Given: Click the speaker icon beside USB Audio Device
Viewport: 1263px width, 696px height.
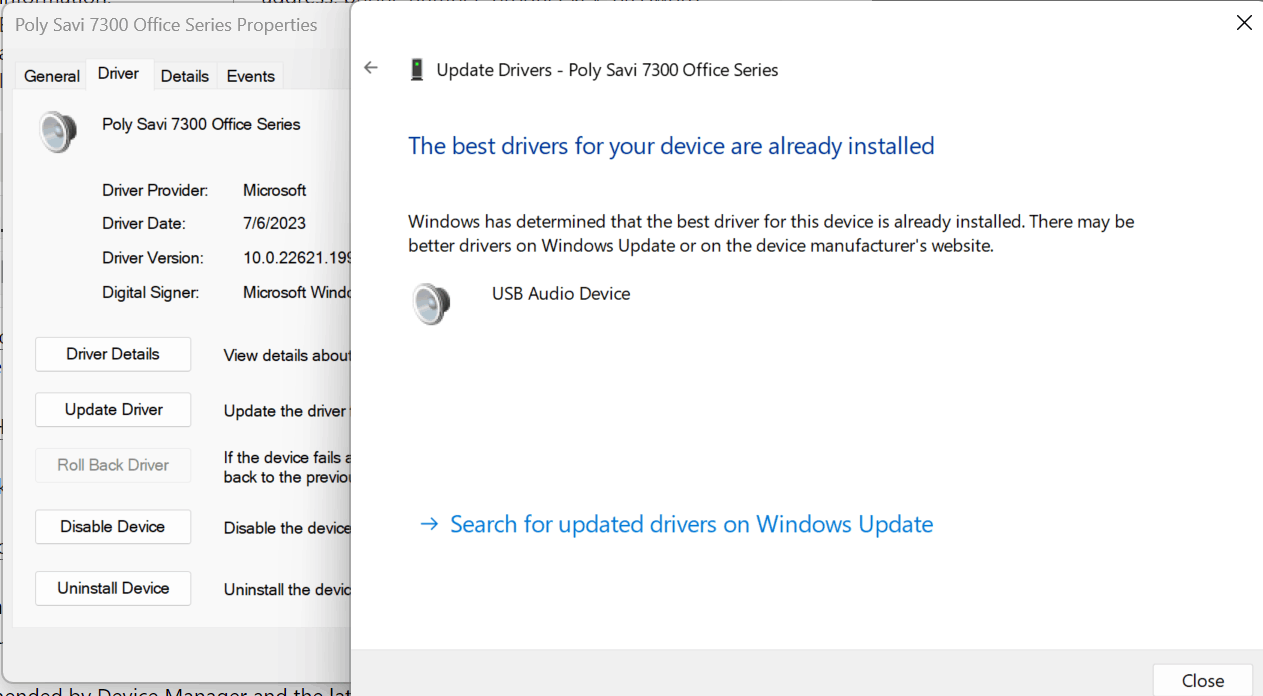Looking at the screenshot, I should pyautogui.click(x=431, y=303).
